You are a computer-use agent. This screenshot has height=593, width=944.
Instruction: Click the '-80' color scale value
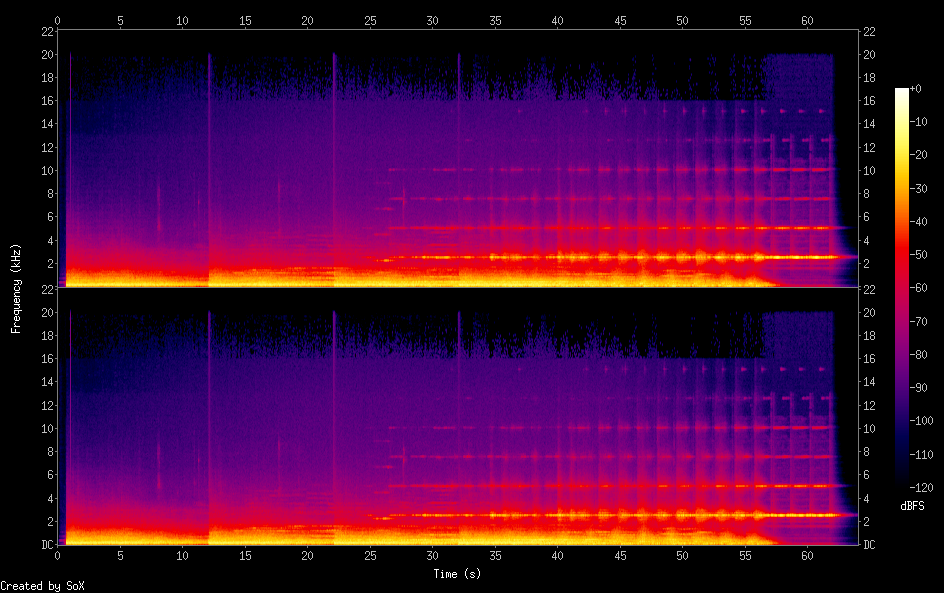click(919, 355)
